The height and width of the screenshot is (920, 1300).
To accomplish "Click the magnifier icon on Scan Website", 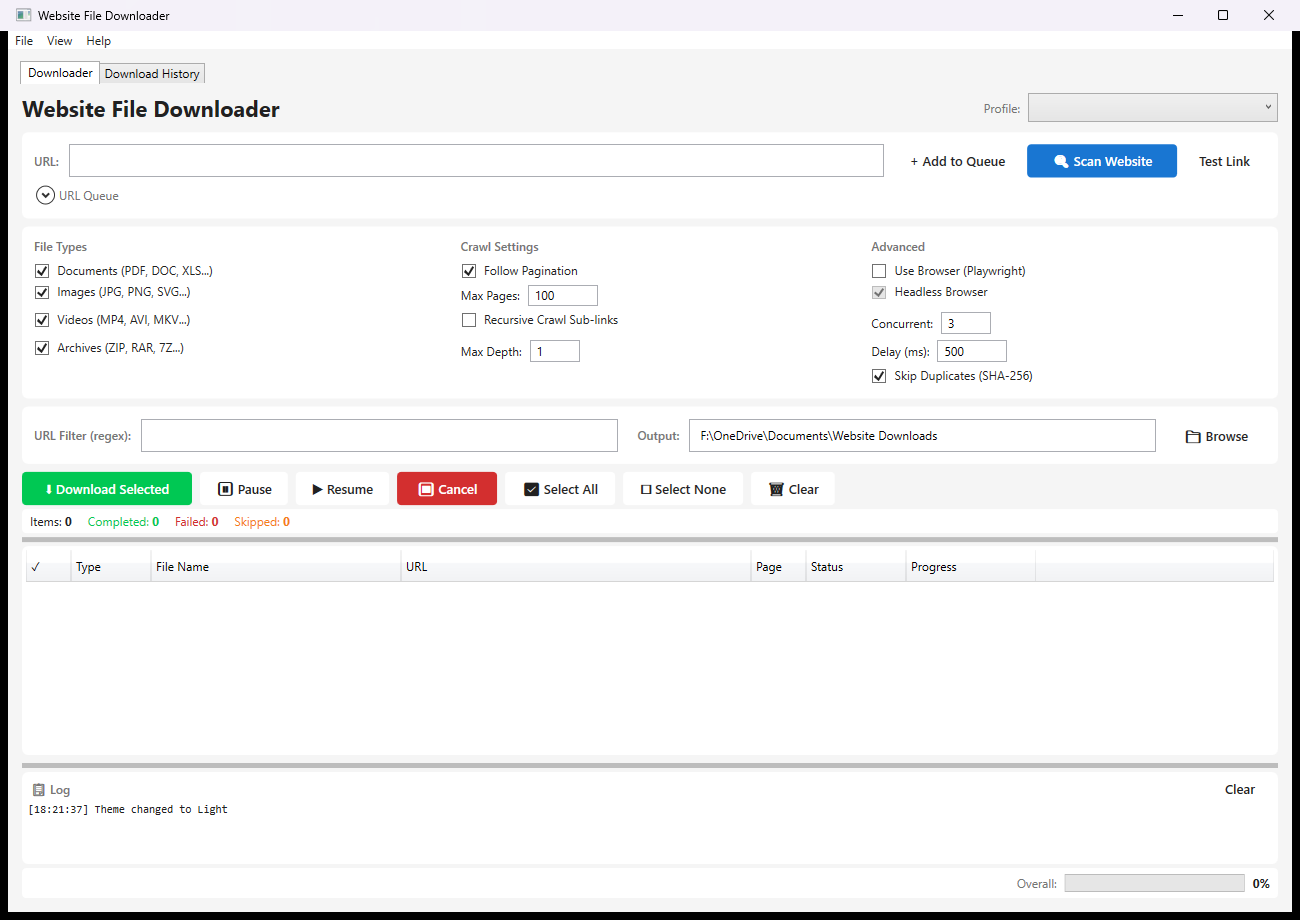I will [x=1061, y=162].
